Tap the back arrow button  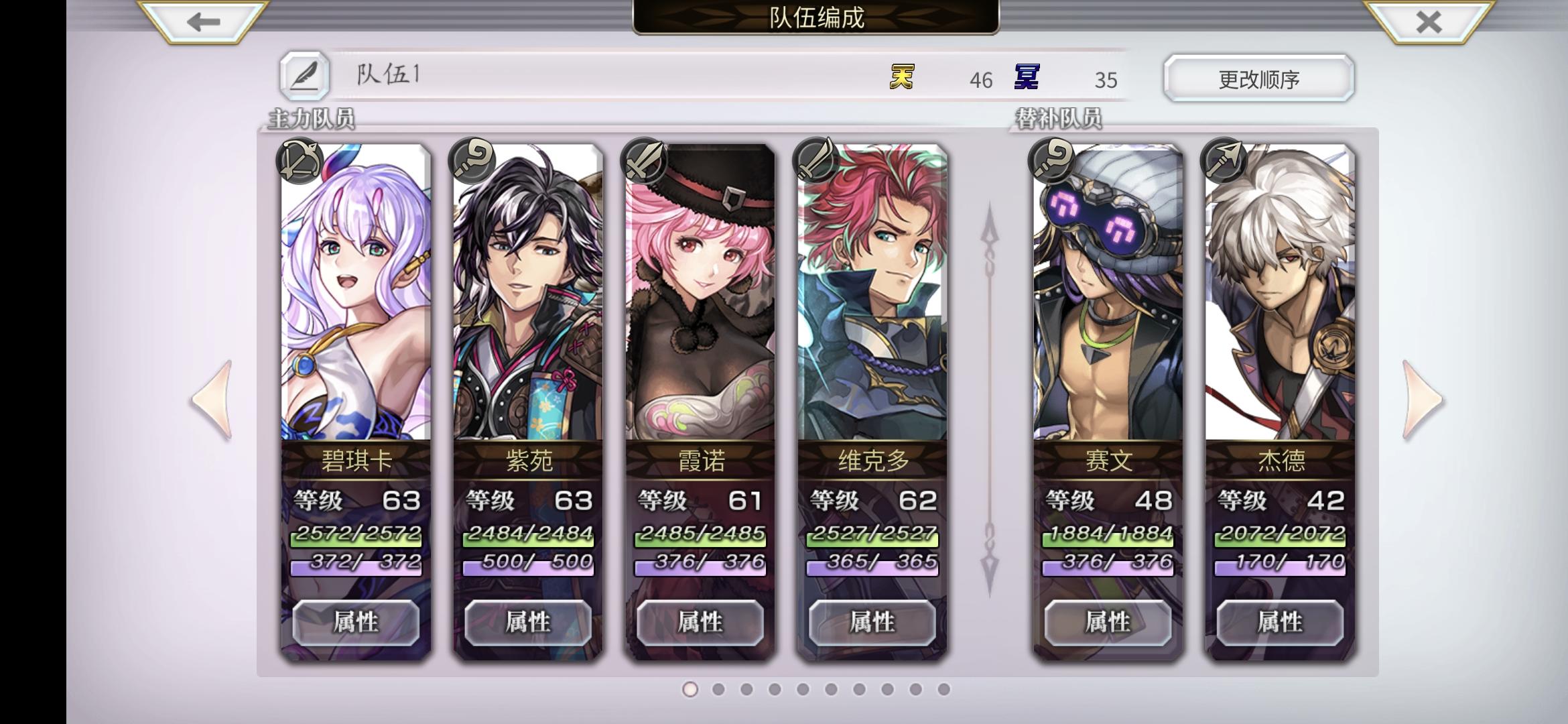point(202,22)
